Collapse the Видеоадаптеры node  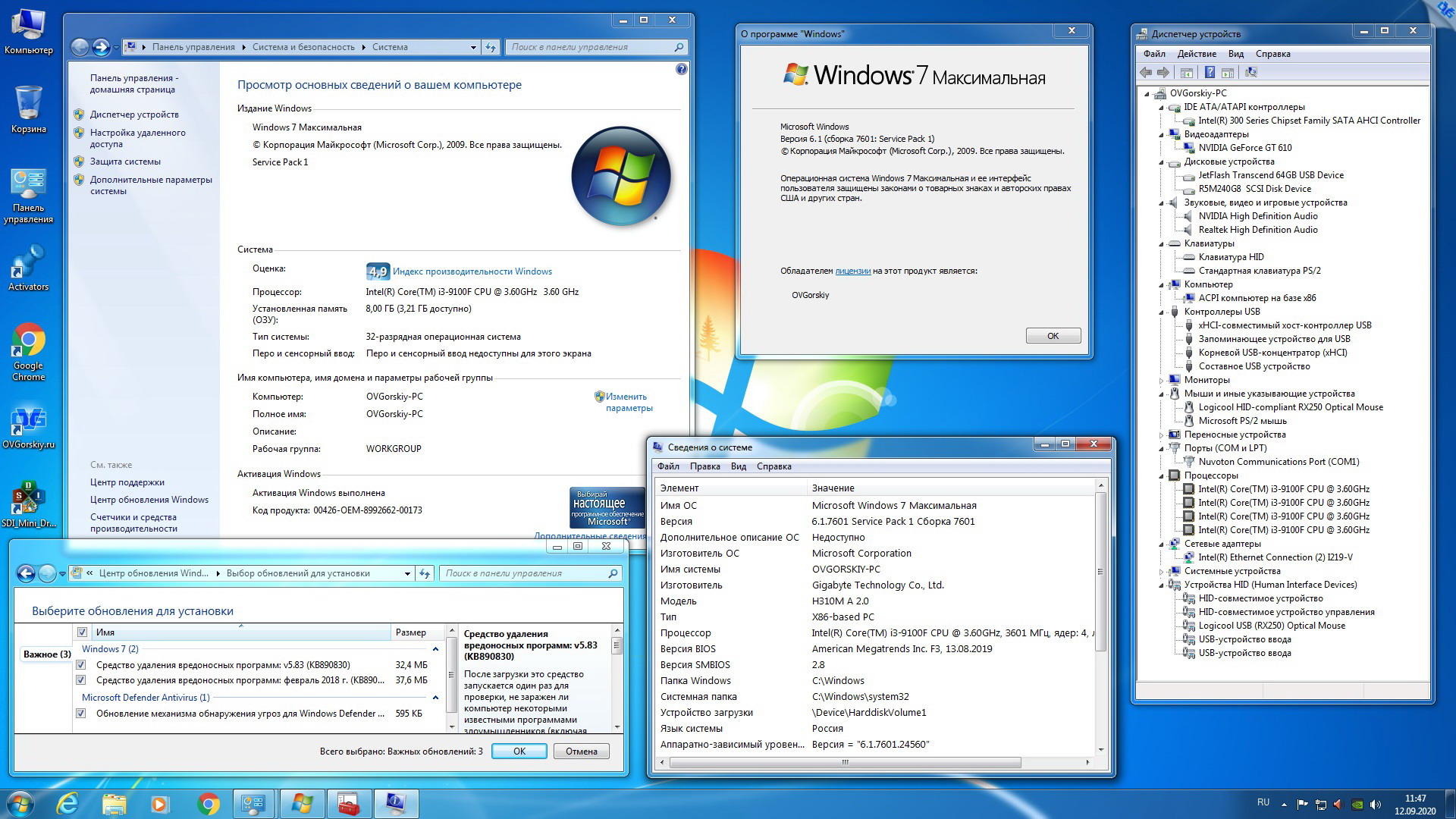coord(1161,135)
